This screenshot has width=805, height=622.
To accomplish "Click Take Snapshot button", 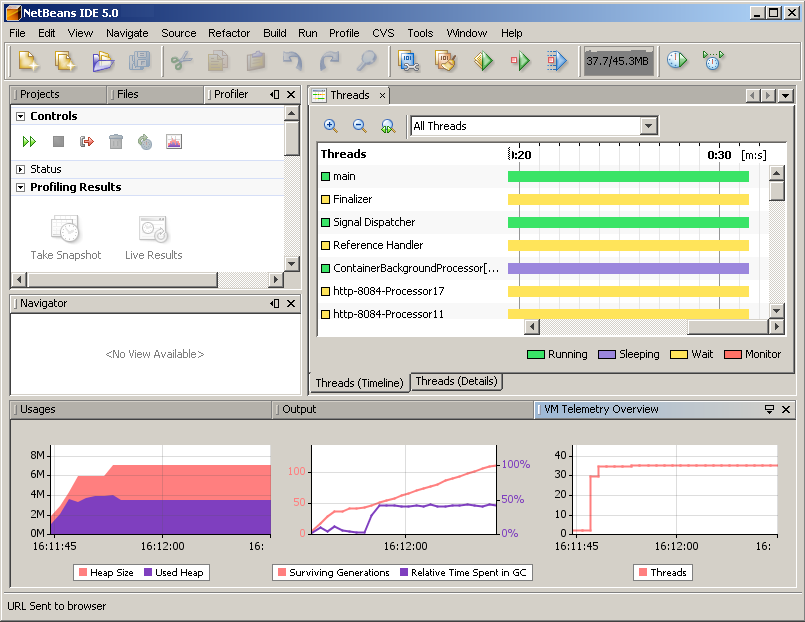I will pyautogui.click(x=66, y=238).
